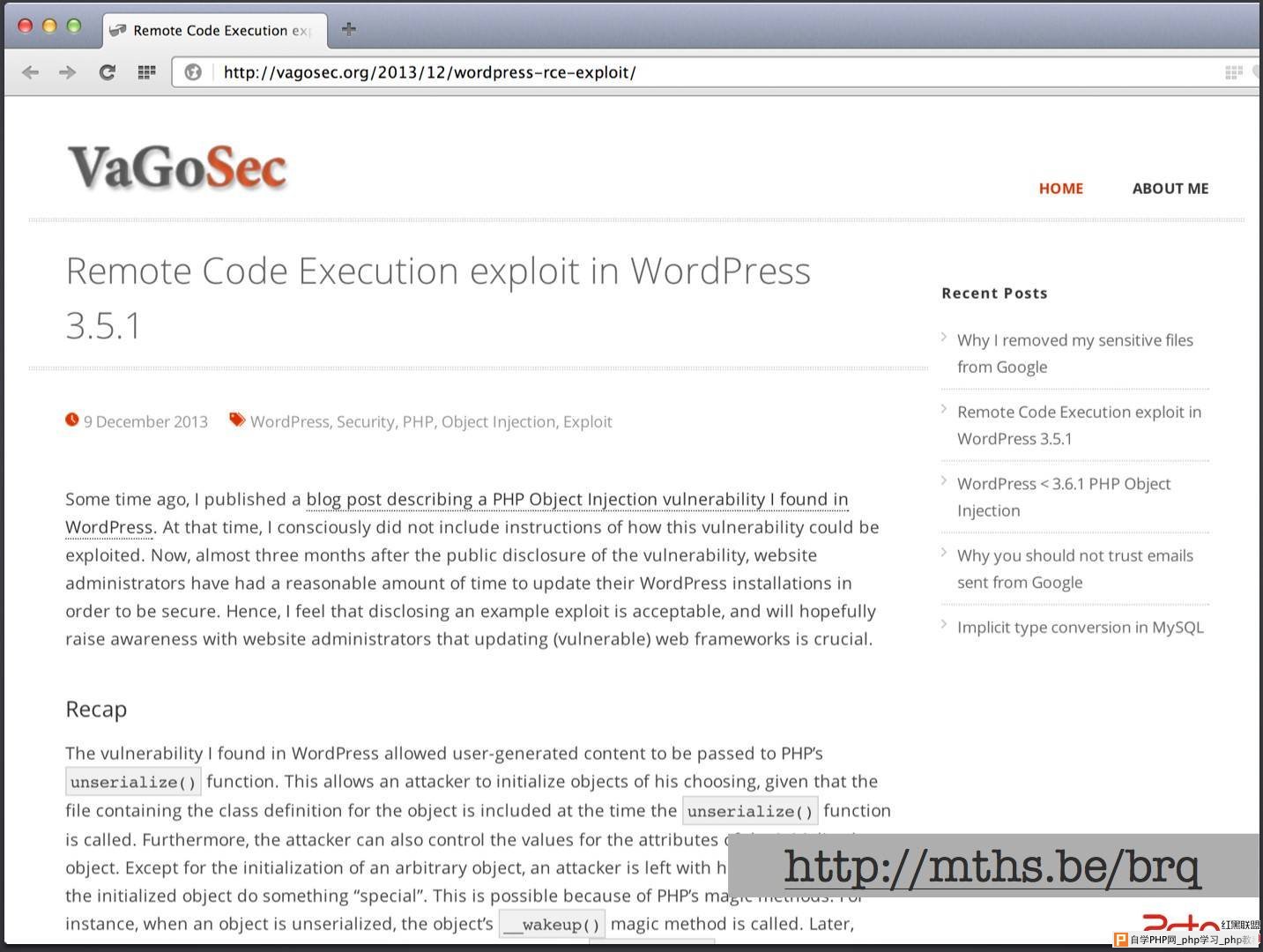
Task: Reload the page with the refresh icon
Action: [108, 72]
